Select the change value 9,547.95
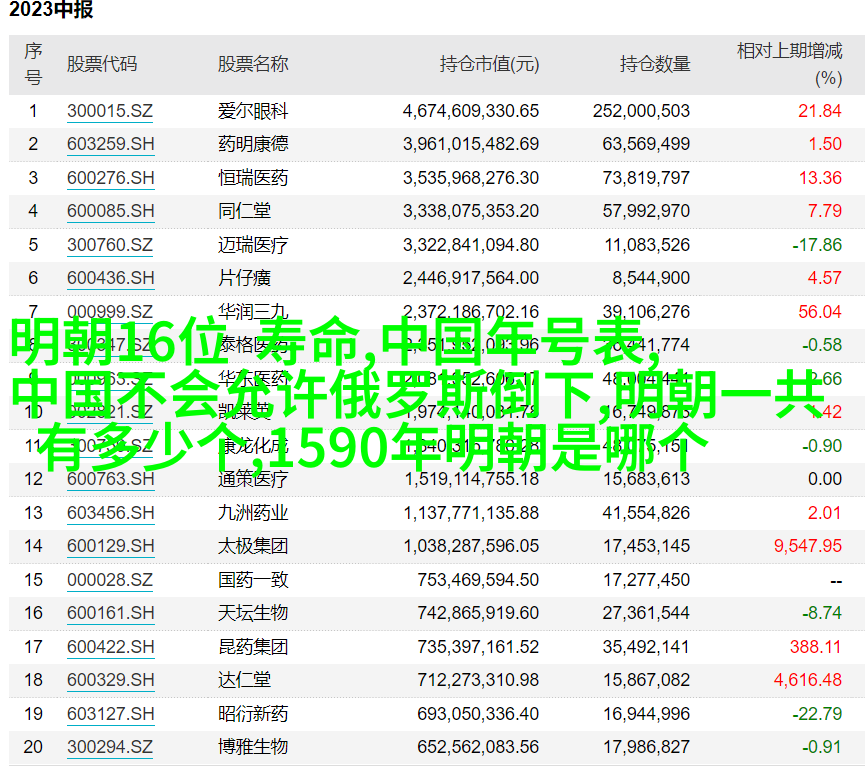The image size is (865, 776). [808, 546]
